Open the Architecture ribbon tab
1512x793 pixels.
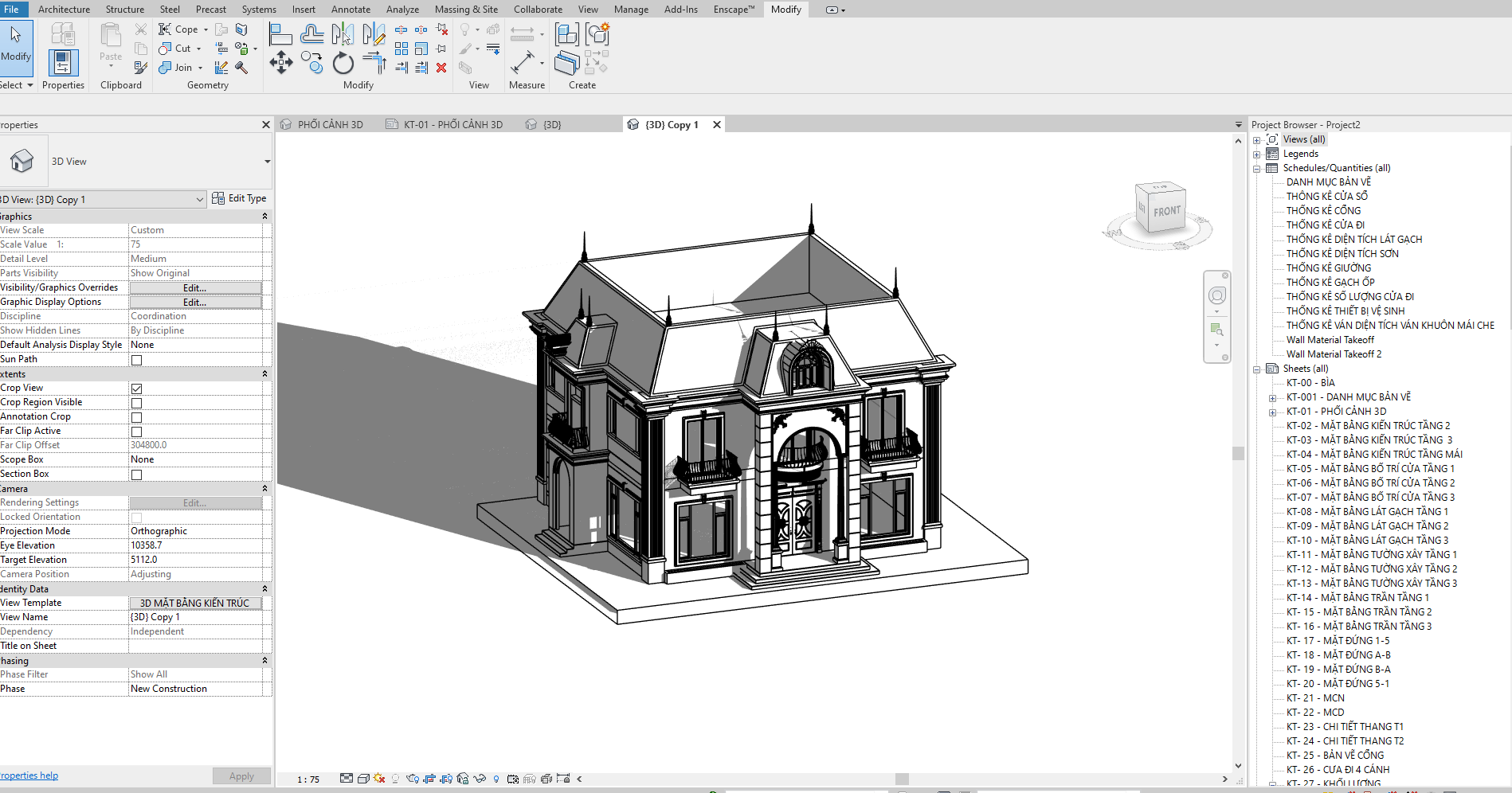click(x=64, y=10)
